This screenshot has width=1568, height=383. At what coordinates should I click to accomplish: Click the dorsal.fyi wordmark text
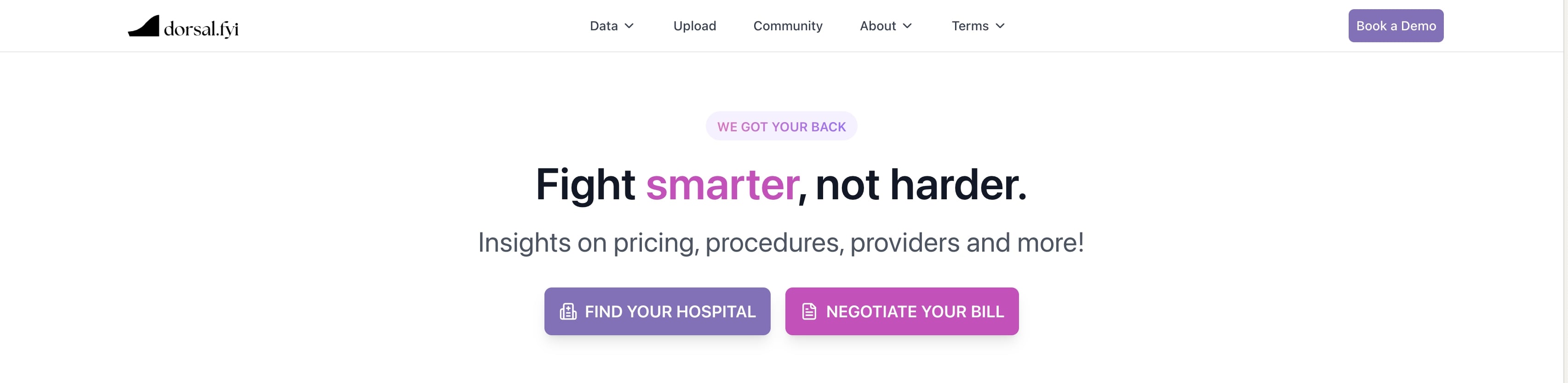201,28
